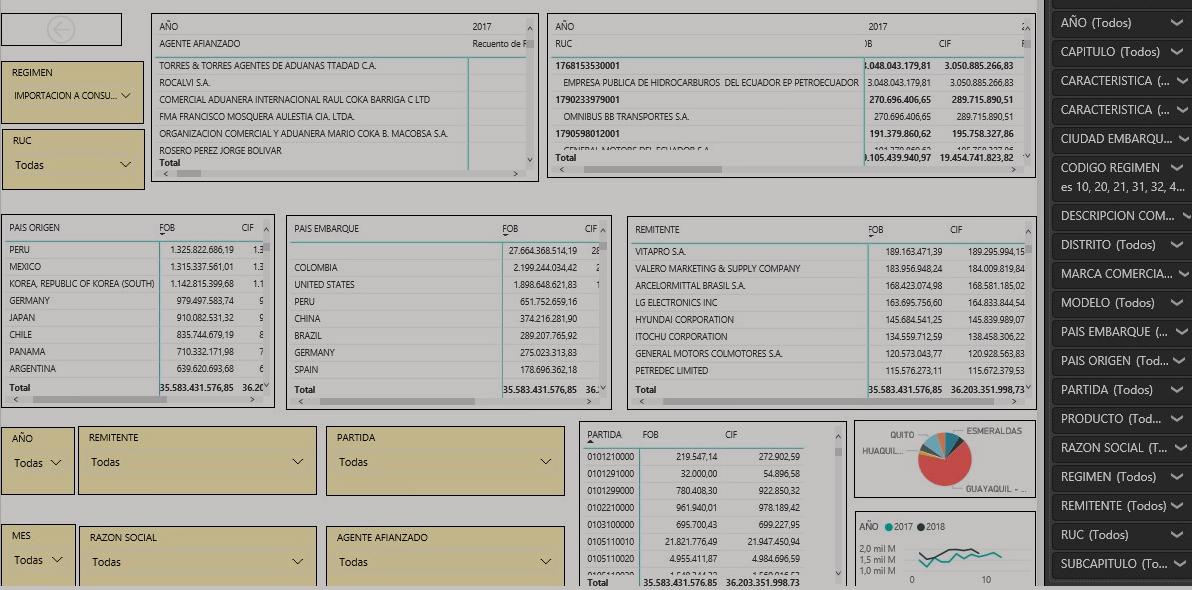
Task: Open the RAZON SOCIAL slicer dropdown
Action: (197, 562)
